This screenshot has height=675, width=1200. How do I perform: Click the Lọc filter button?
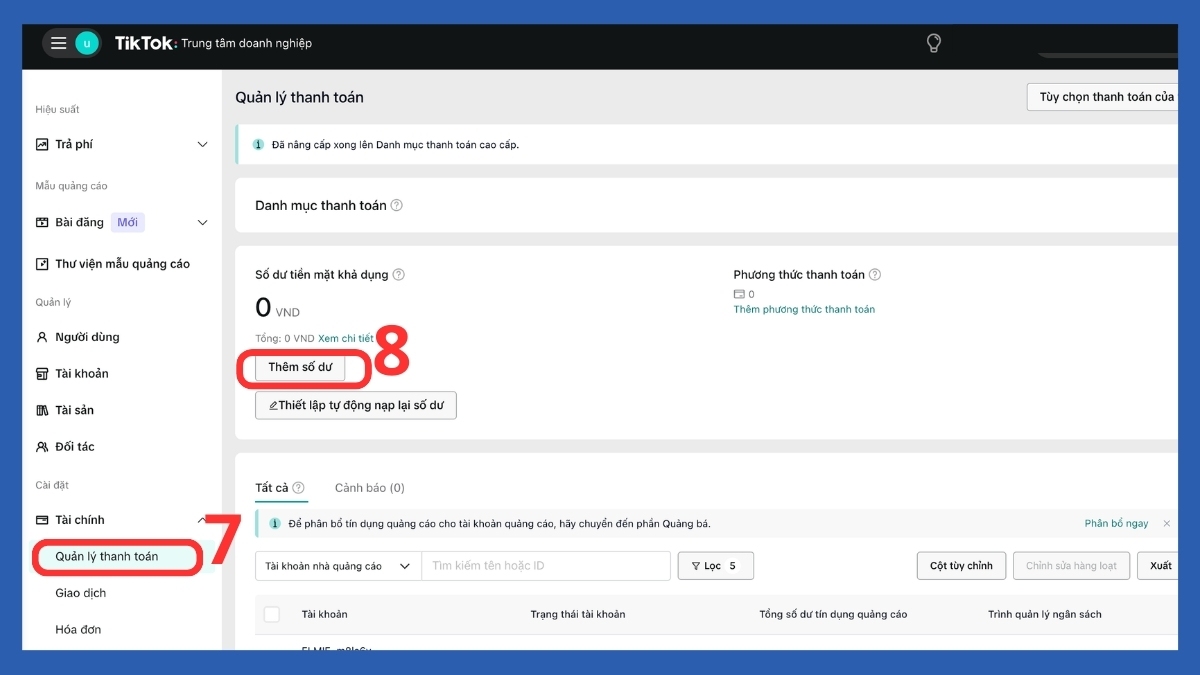point(716,566)
